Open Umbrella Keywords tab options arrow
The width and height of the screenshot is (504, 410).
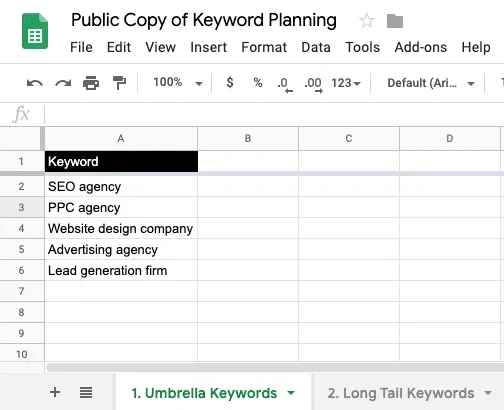pyautogui.click(x=291, y=393)
